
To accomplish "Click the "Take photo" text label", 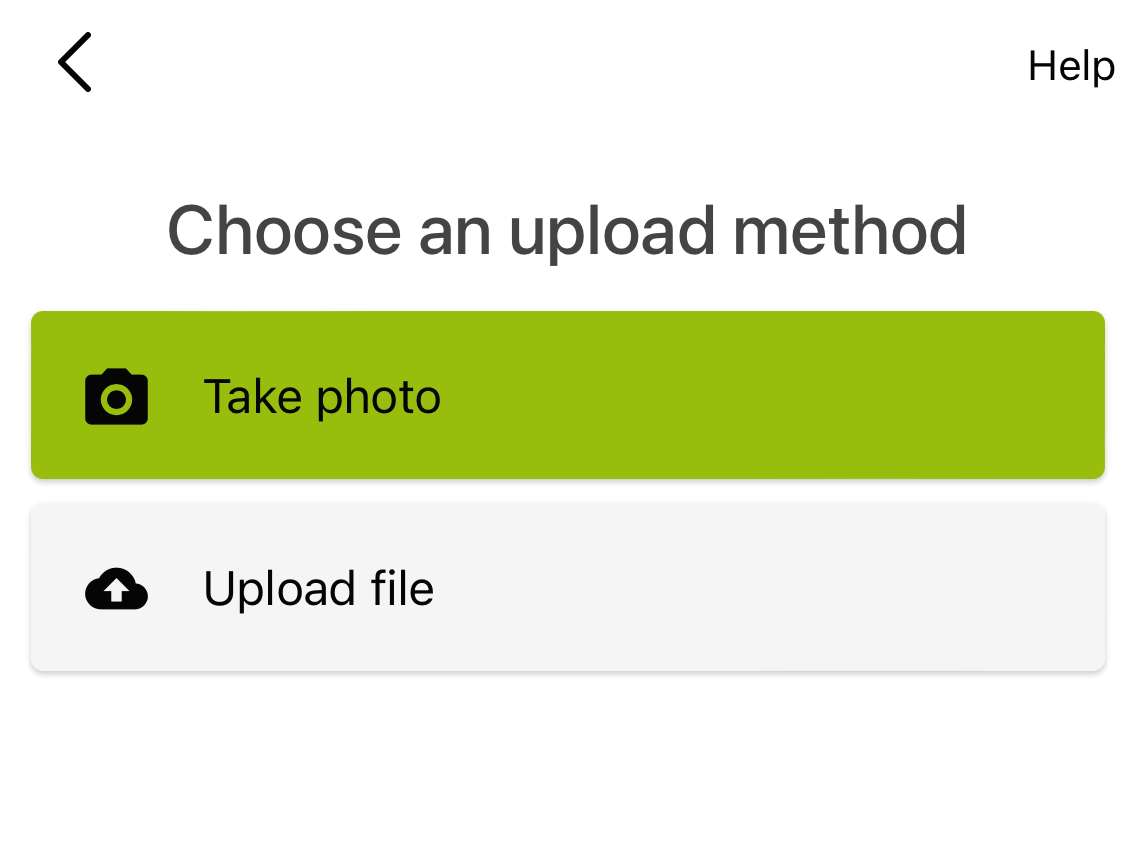I will (x=322, y=397).
